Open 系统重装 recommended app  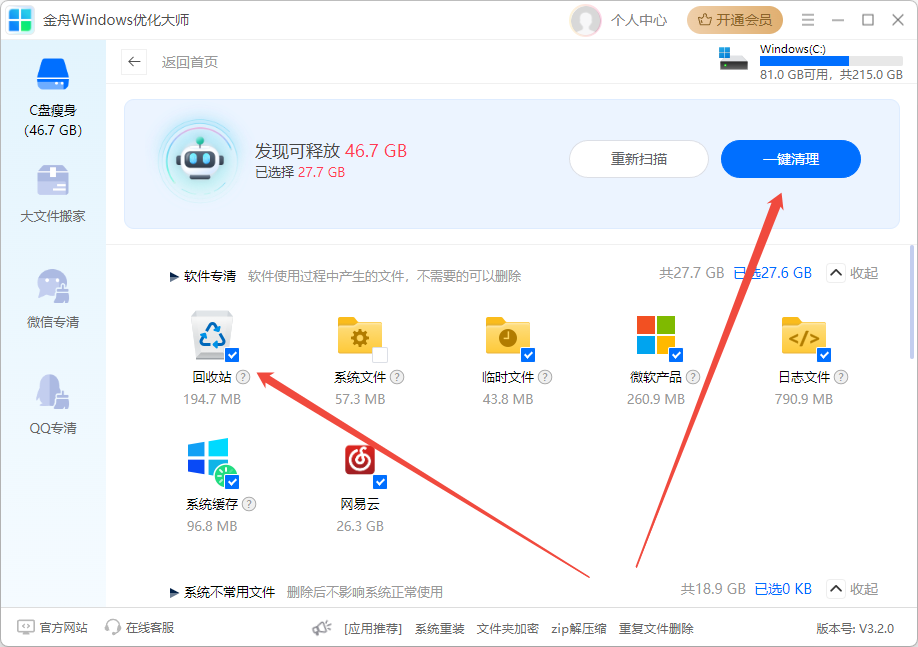coord(440,629)
